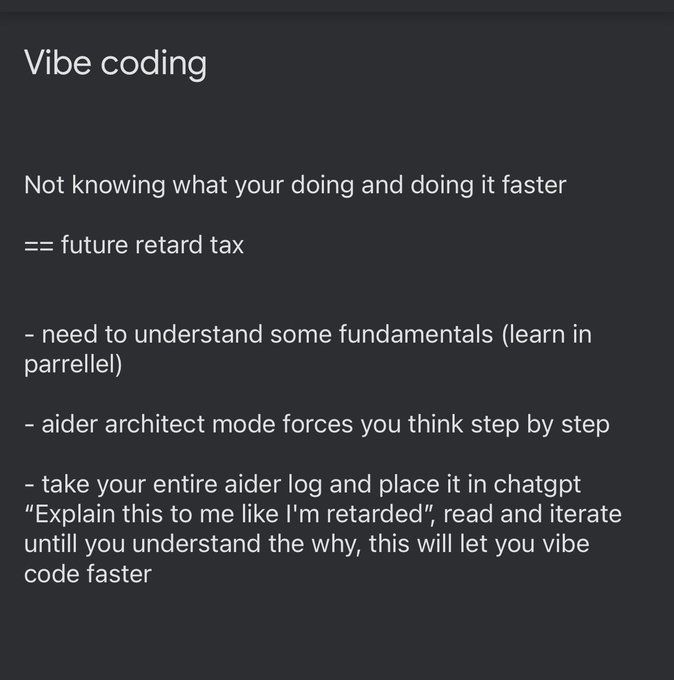Click the word "tax"
This screenshot has width=674, height=680.
225,245
